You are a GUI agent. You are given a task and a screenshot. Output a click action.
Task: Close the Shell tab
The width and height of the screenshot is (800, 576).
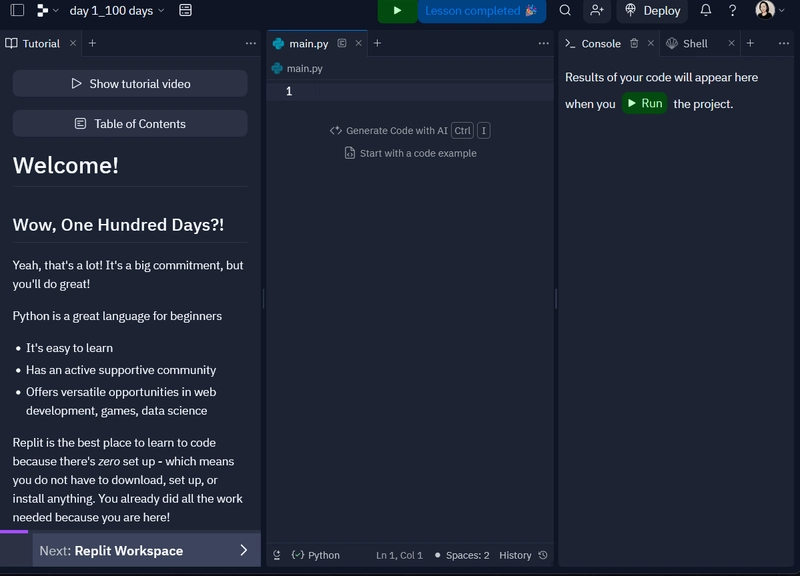click(731, 43)
